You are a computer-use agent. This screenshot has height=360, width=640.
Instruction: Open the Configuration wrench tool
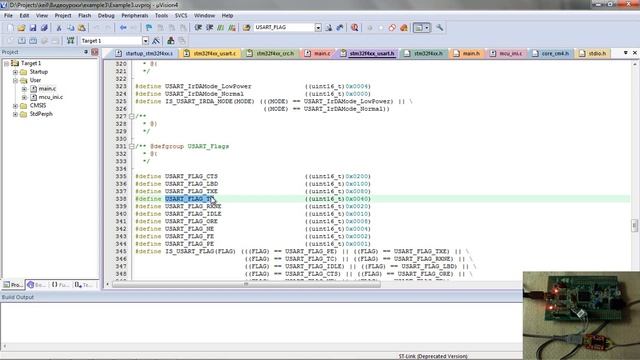pyautogui.click(x=439, y=28)
